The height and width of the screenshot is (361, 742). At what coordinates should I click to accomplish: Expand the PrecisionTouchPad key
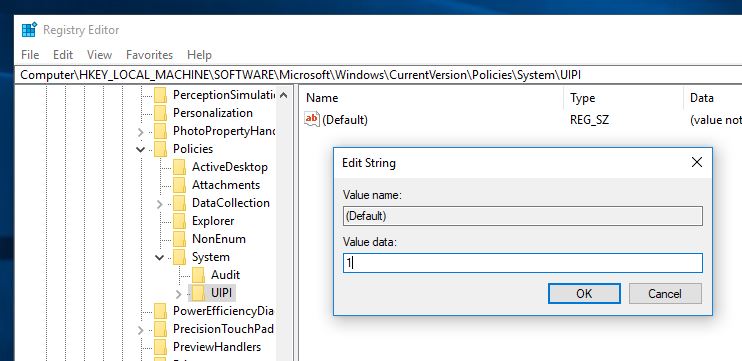click(x=141, y=330)
